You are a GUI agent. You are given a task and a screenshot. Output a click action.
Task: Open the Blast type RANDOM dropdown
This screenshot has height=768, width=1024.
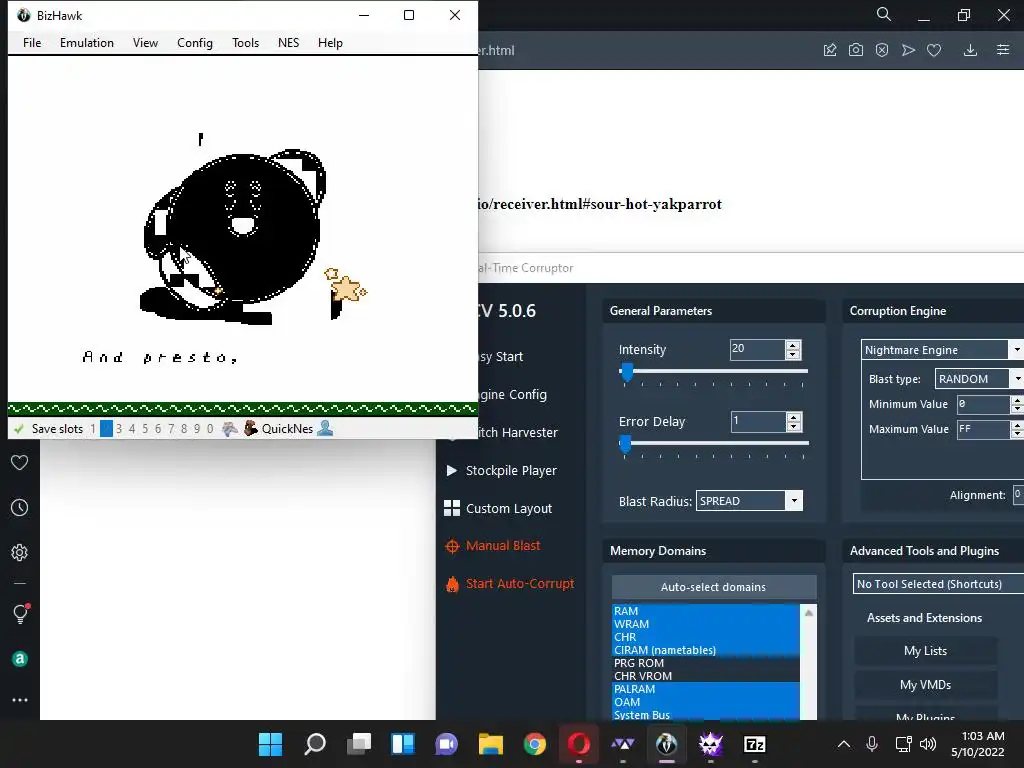click(x=979, y=379)
